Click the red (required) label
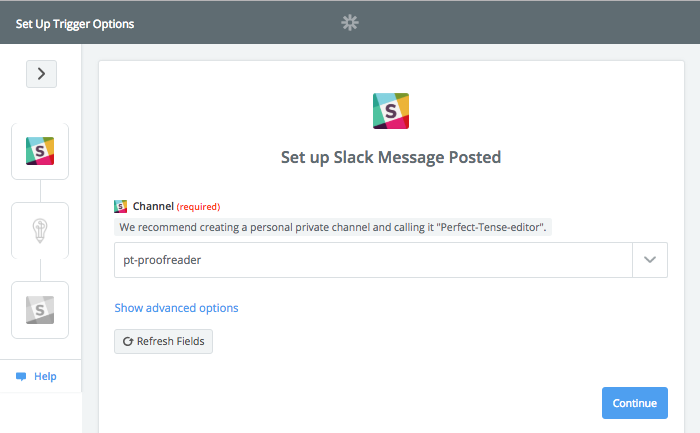 199,207
